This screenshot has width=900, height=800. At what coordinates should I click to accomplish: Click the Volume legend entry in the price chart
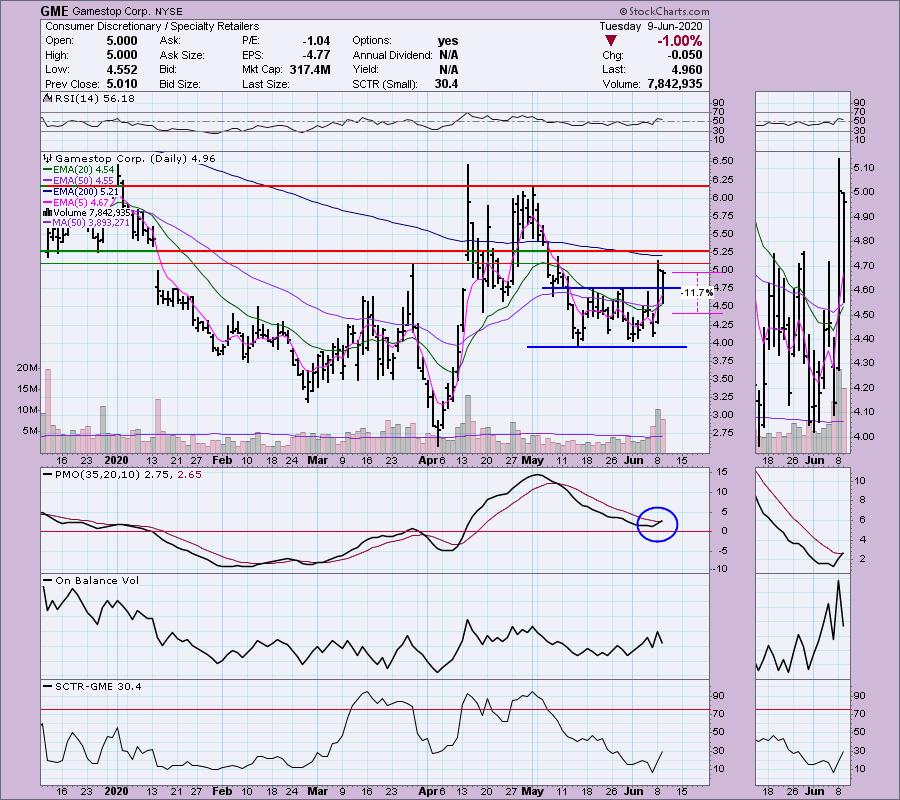(88, 213)
